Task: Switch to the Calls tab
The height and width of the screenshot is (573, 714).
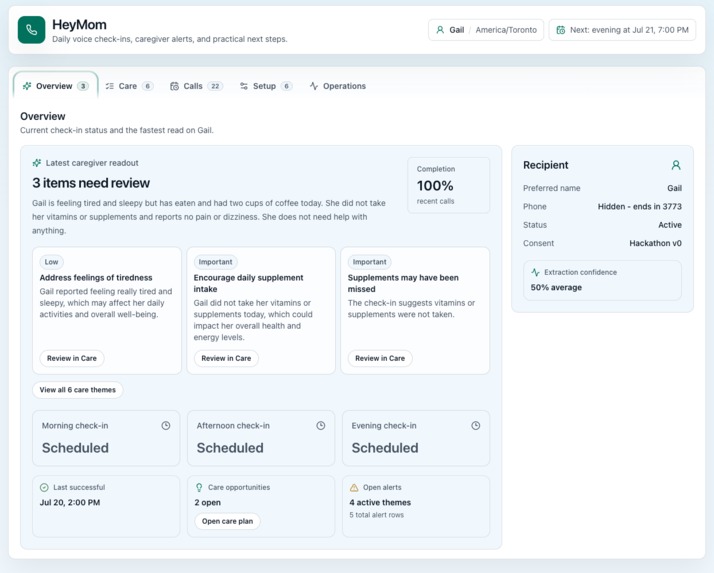Action: (x=196, y=86)
